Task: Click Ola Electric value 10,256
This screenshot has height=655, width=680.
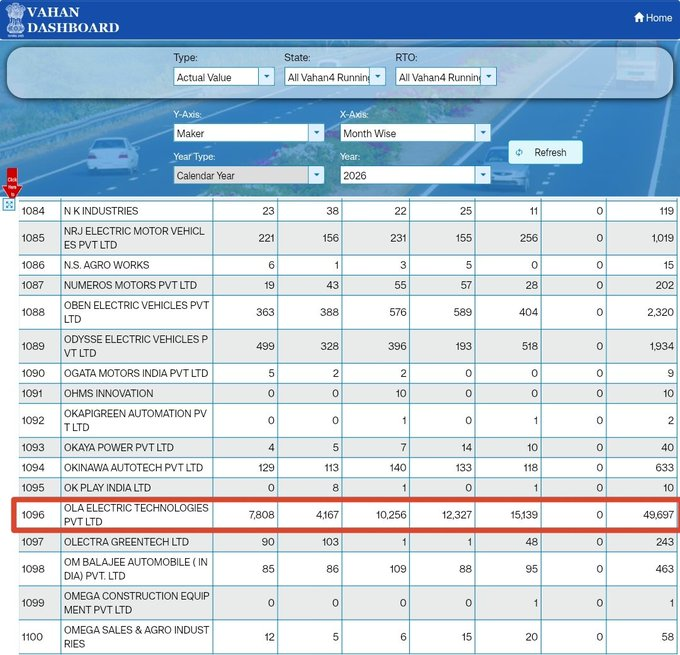Action: coord(391,514)
